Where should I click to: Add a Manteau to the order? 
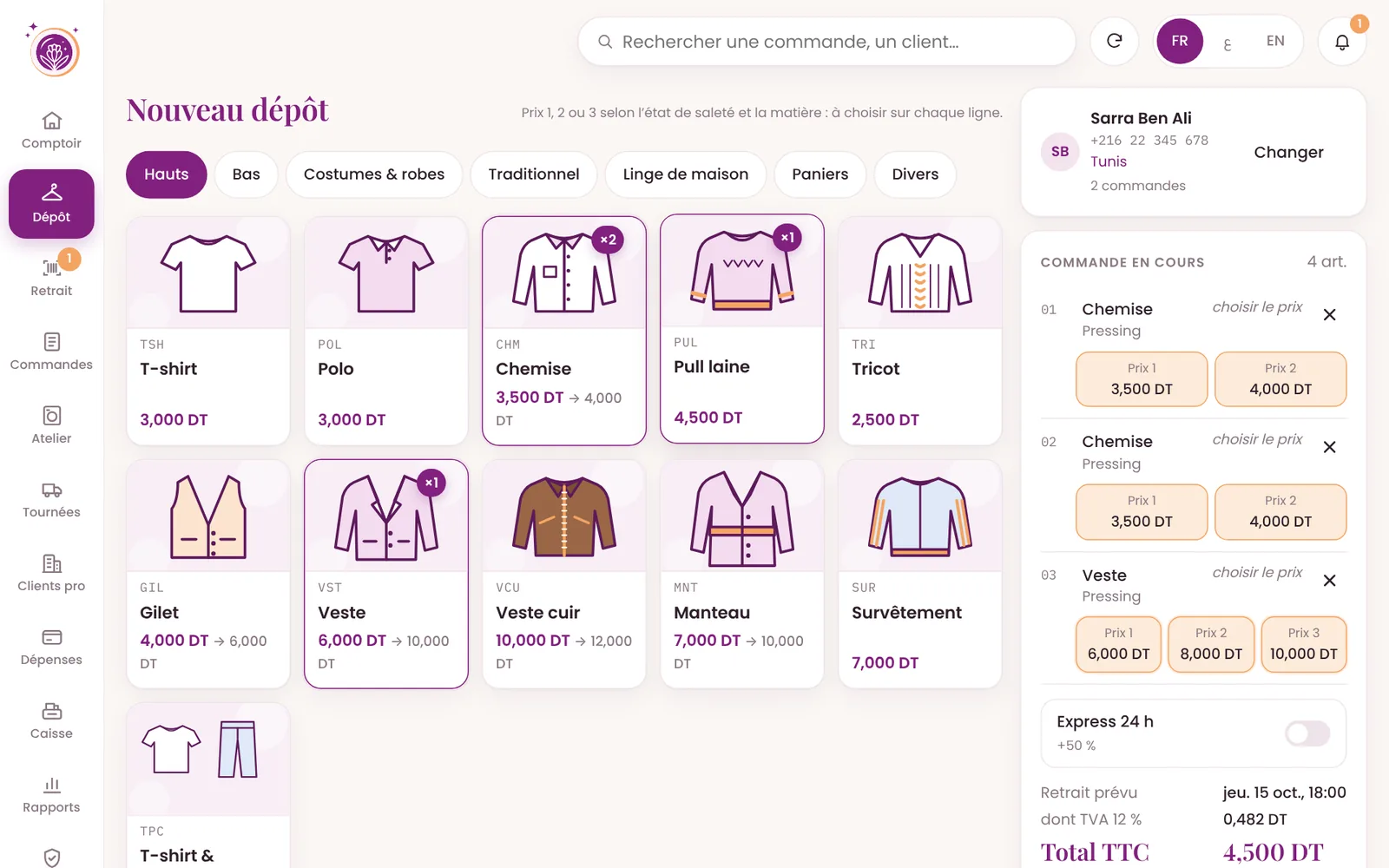(x=742, y=574)
